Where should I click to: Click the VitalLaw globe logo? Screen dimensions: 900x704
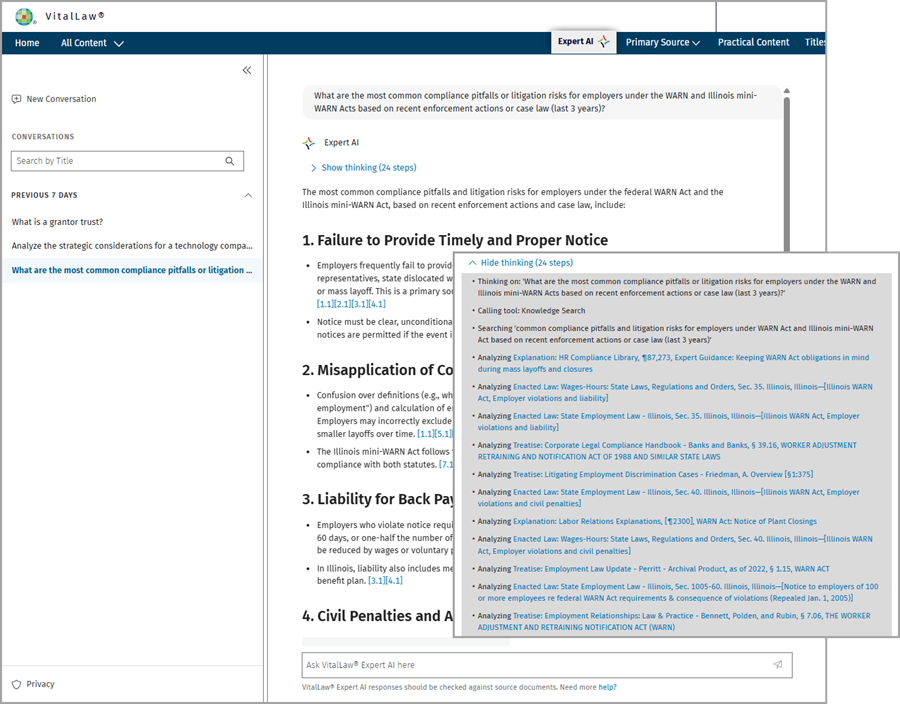pos(24,17)
